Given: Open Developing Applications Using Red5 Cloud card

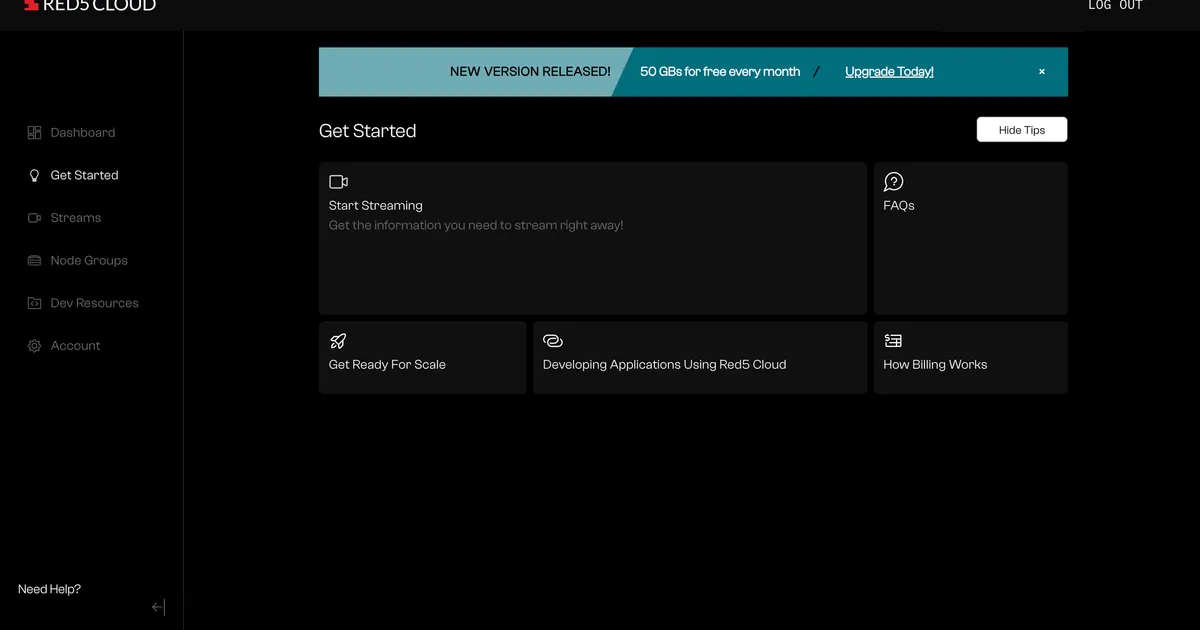Looking at the screenshot, I should point(699,357).
